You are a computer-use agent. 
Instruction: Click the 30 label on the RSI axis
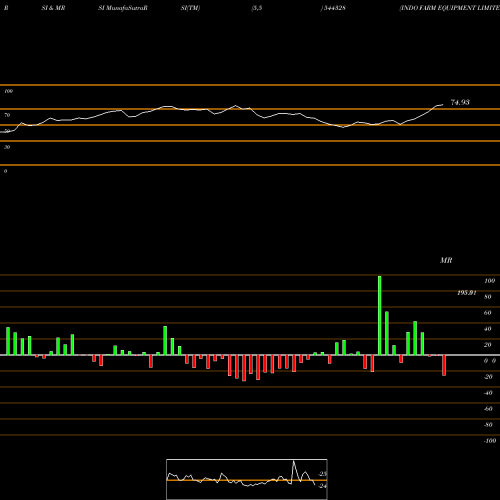pyautogui.click(x=7, y=147)
